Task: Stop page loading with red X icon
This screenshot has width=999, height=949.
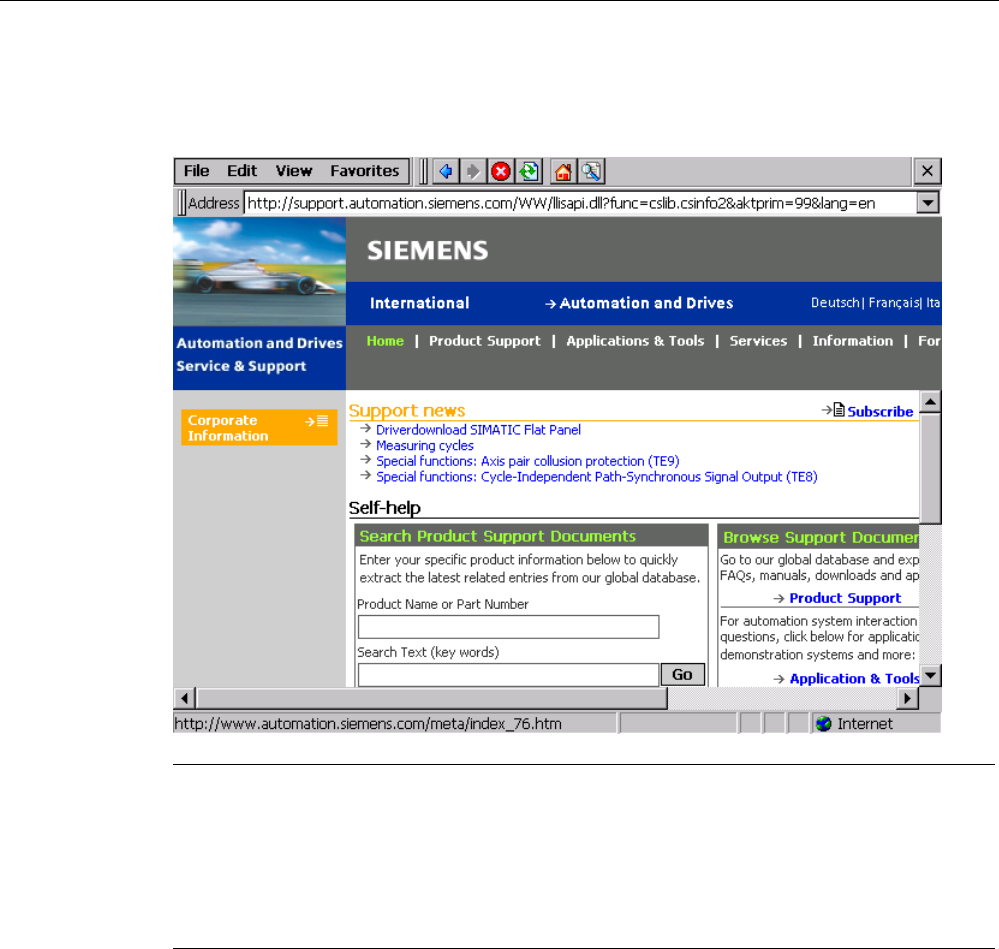Action: (x=501, y=171)
